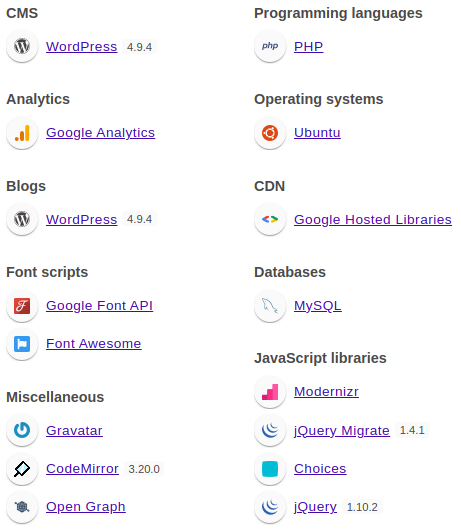
Task: Click the jQuery 1.10.2 version badge
Action: (x=362, y=507)
